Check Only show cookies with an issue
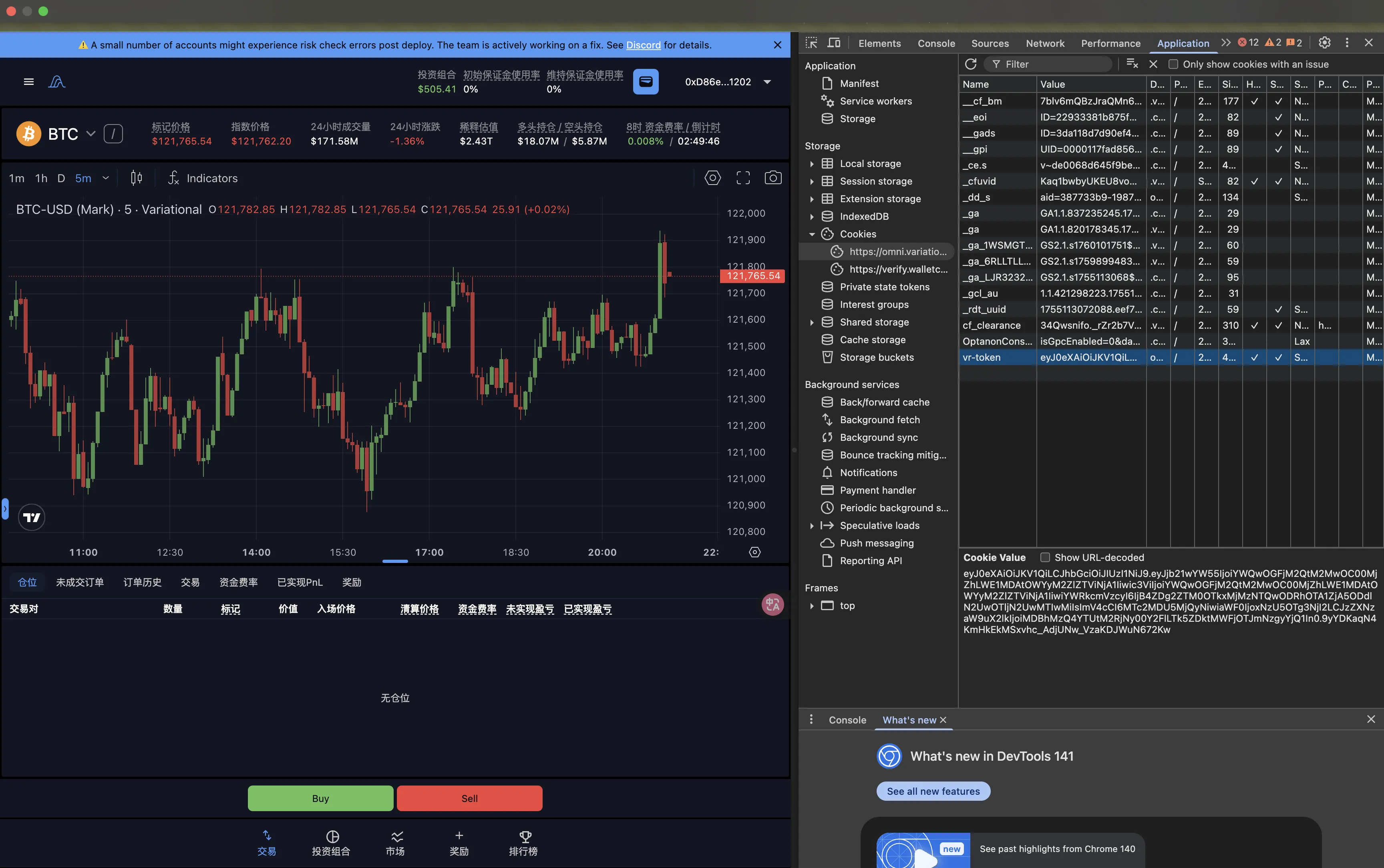This screenshot has height=868, width=1384. click(x=1173, y=64)
